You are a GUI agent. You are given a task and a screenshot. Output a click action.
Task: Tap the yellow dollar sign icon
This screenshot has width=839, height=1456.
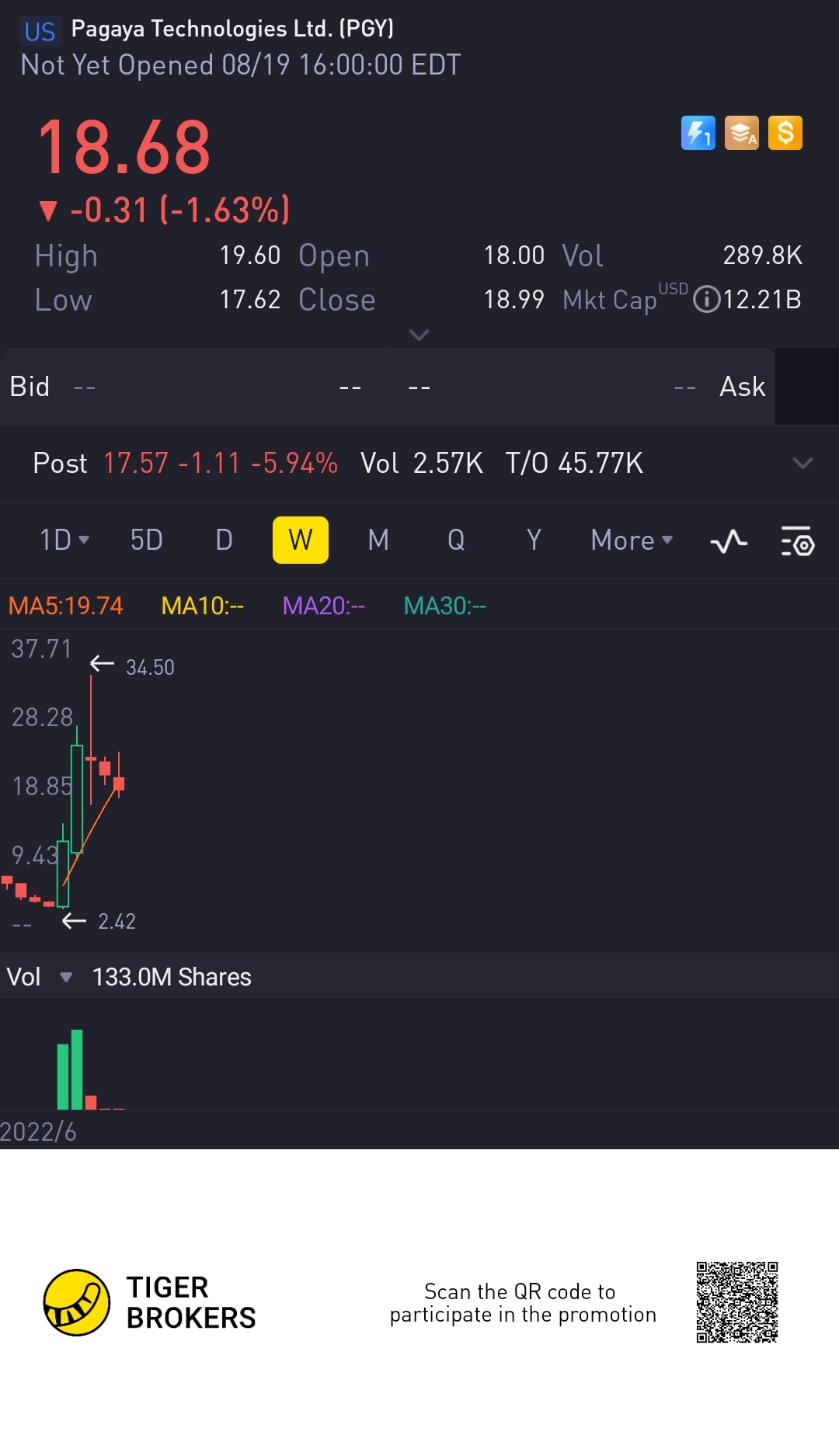point(785,133)
